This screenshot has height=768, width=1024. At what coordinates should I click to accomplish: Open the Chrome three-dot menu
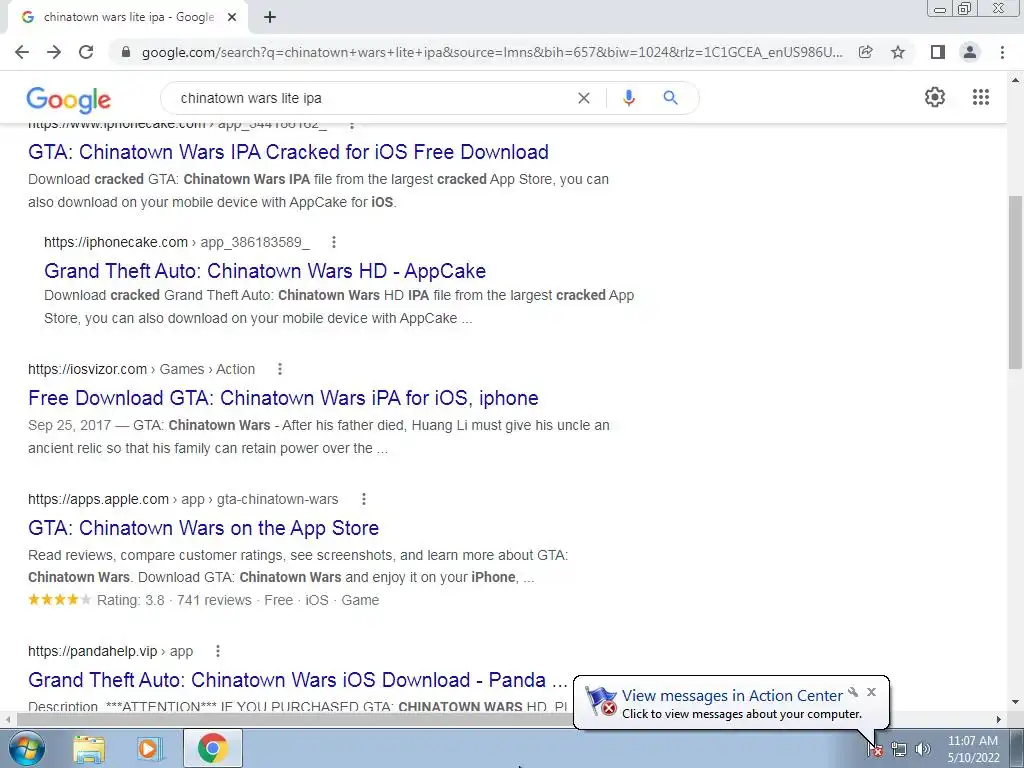[1002, 52]
